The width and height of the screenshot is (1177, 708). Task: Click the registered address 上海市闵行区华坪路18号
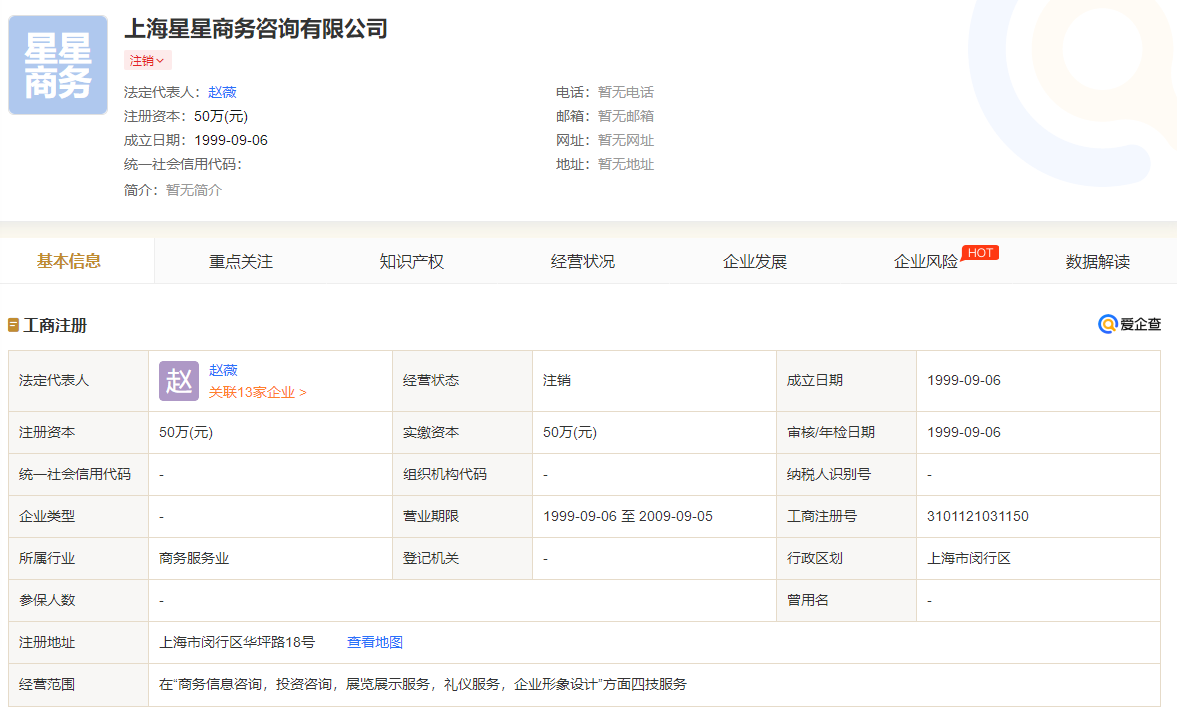click(x=238, y=641)
